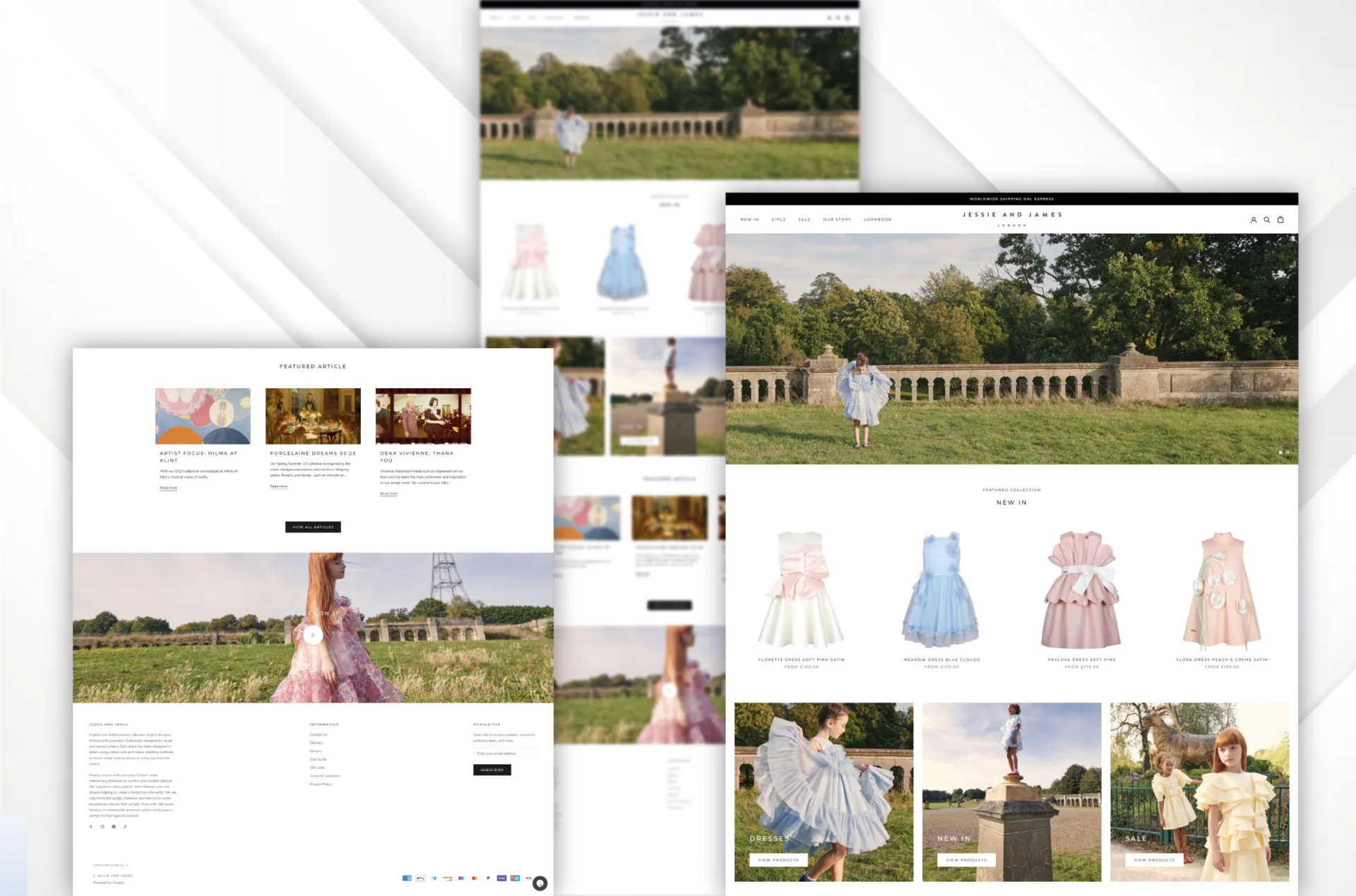The height and width of the screenshot is (896, 1356).
Task: Click the Instagram footer icon
Action: pyautogui.click(x=102, y=827)
